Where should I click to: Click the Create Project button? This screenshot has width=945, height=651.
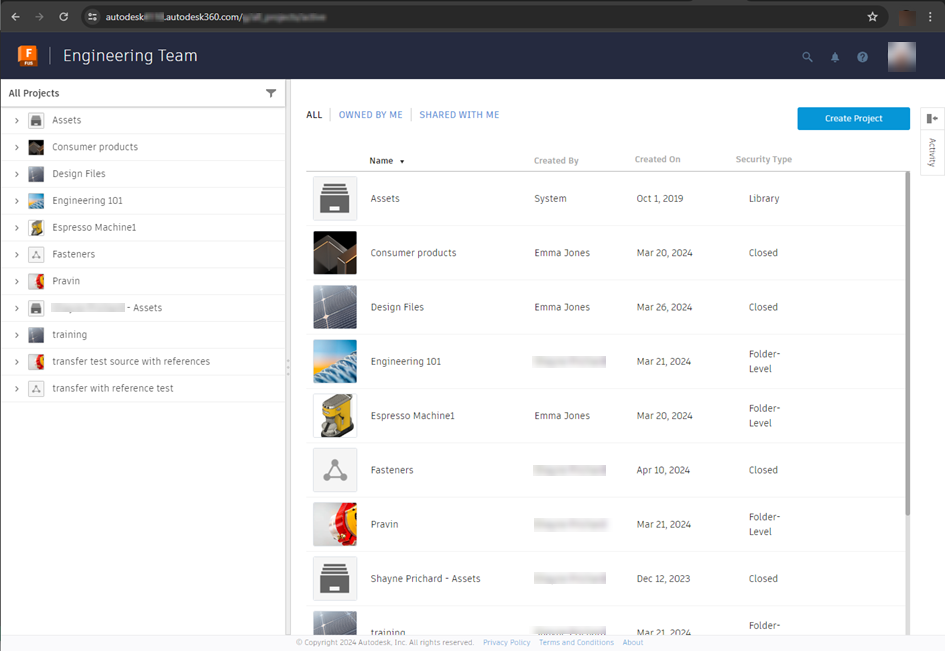(853, 118)
